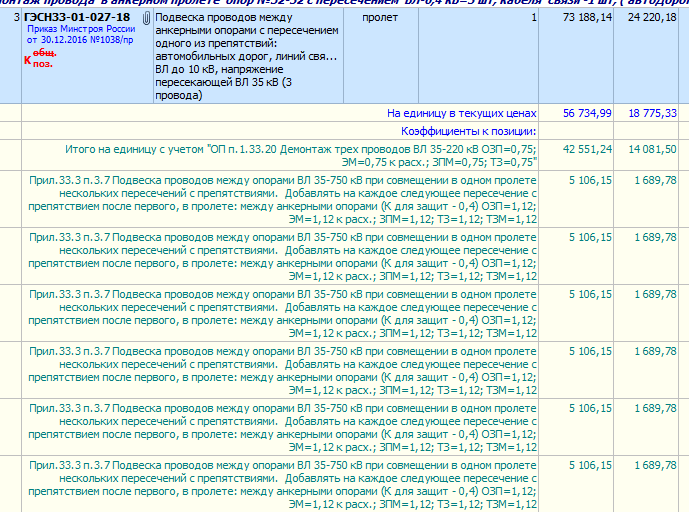Select the current-price value 18 775,33
Viewport: 689px width, 512px height.
click(x=653, y=113)
